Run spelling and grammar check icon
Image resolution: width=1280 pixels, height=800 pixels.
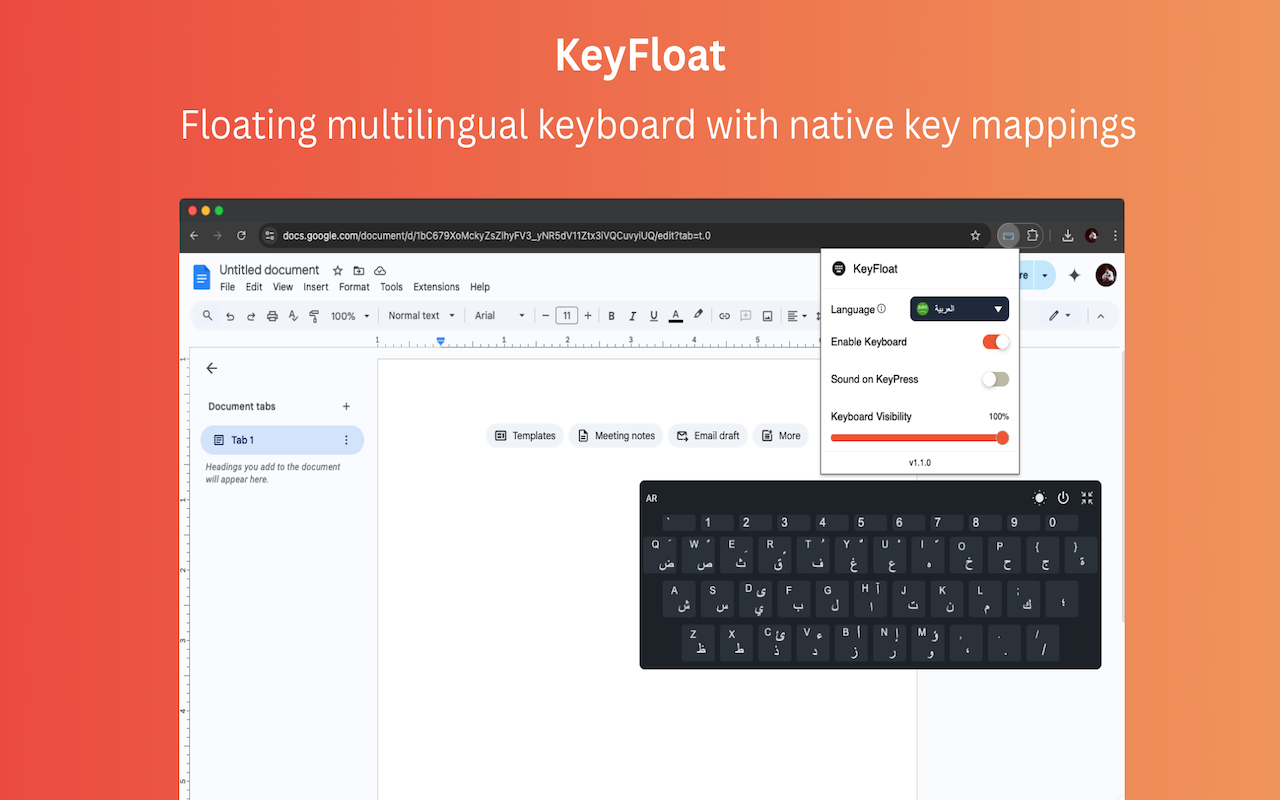click(293, 316)
